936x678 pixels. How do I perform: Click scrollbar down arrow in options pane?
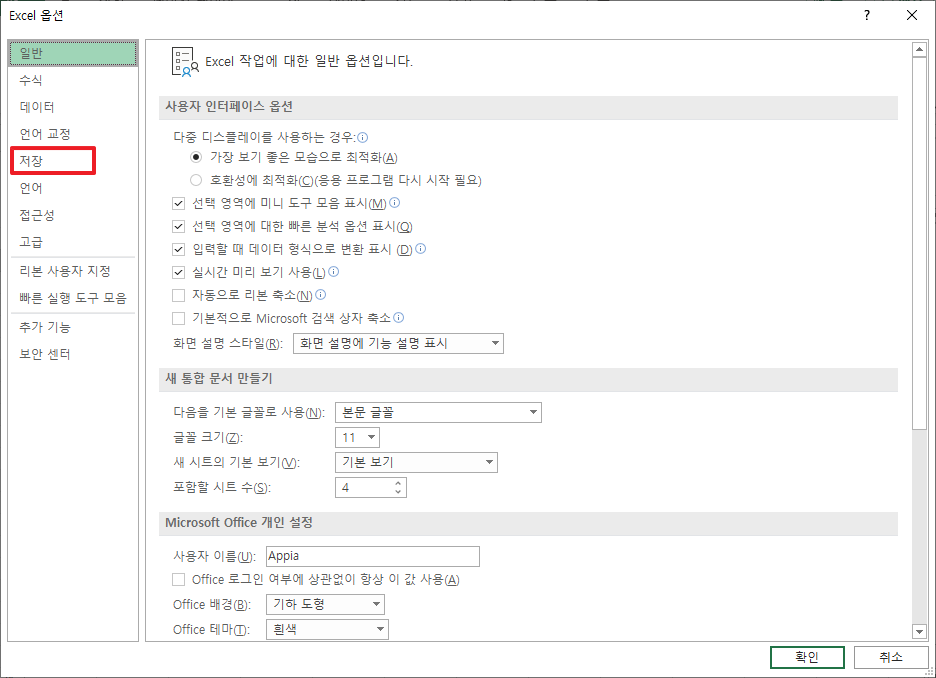(919, 631)
